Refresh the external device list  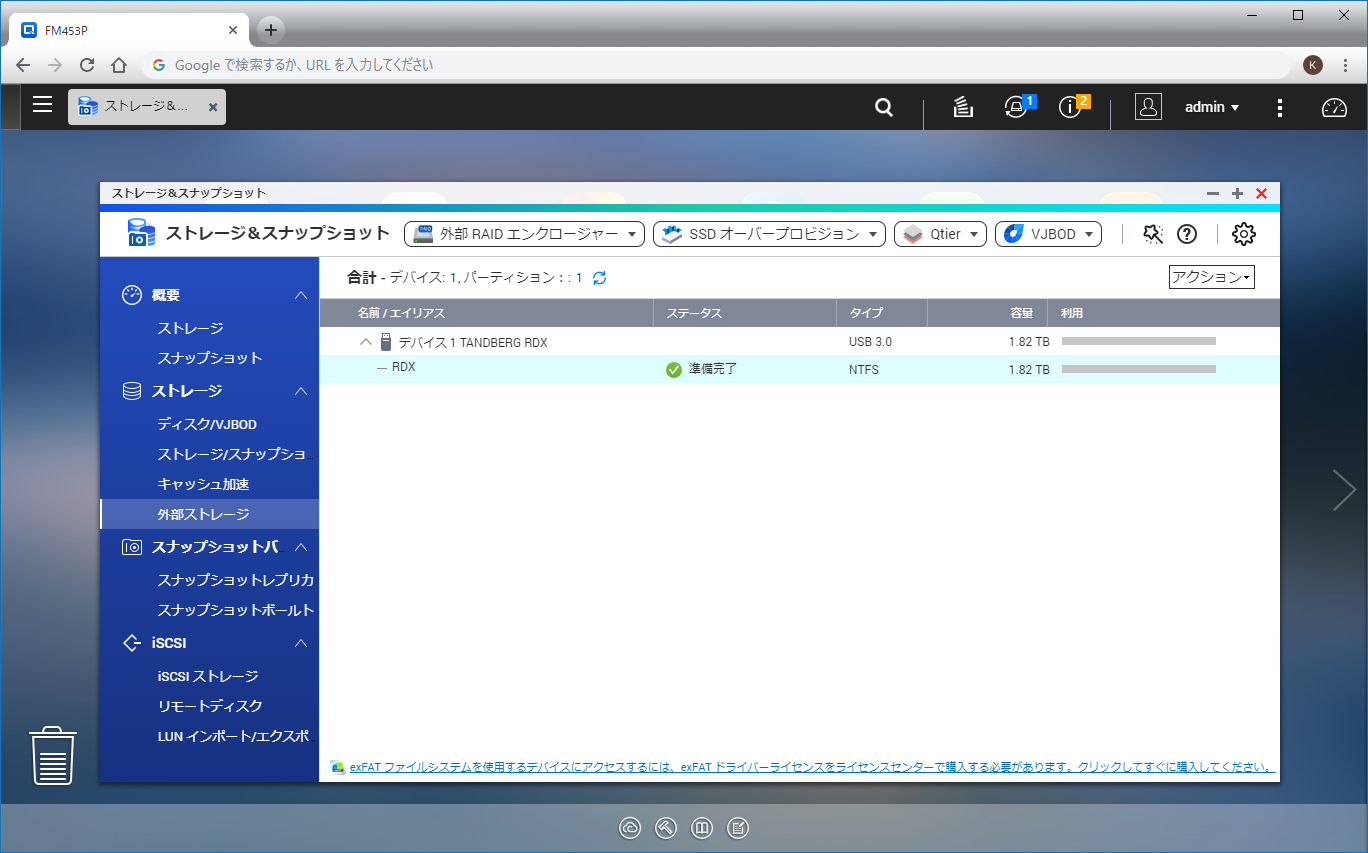(x=600, y=278)
